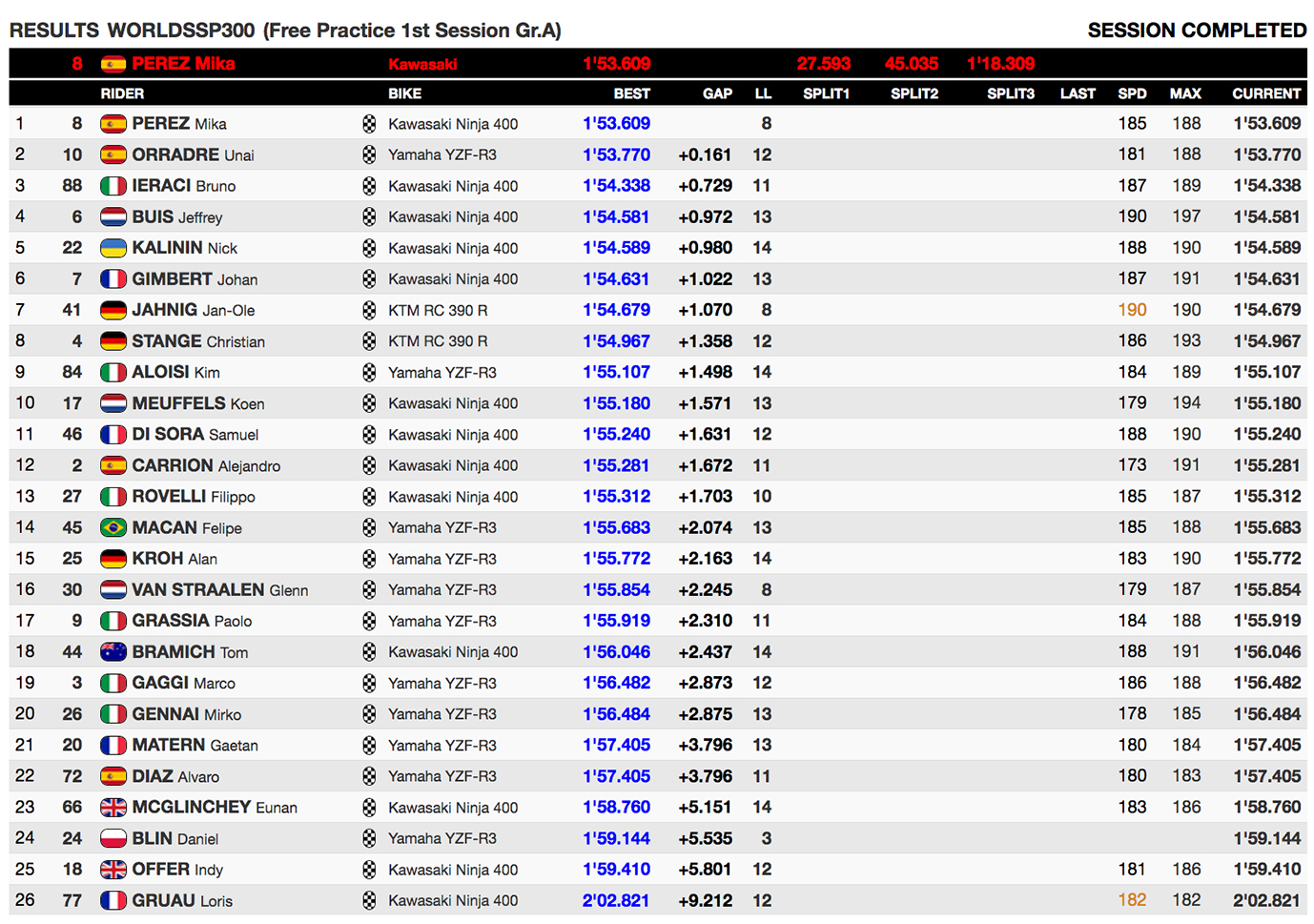Click the Polish flag next to BLIN Daniel
Image resolution: width=1314 pixels, height=924 pixels.
click(113, 838)
